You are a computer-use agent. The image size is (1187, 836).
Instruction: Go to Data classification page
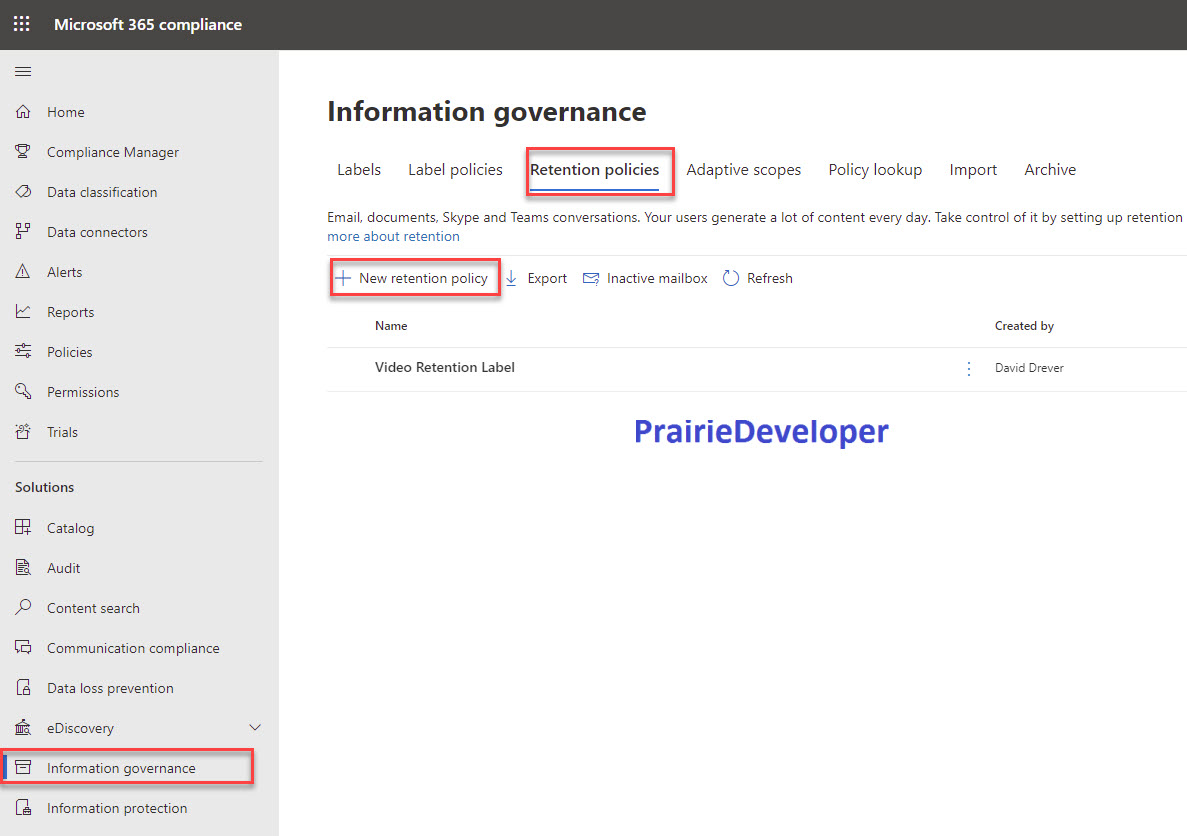pyautogui.click(x=102, y=192)
